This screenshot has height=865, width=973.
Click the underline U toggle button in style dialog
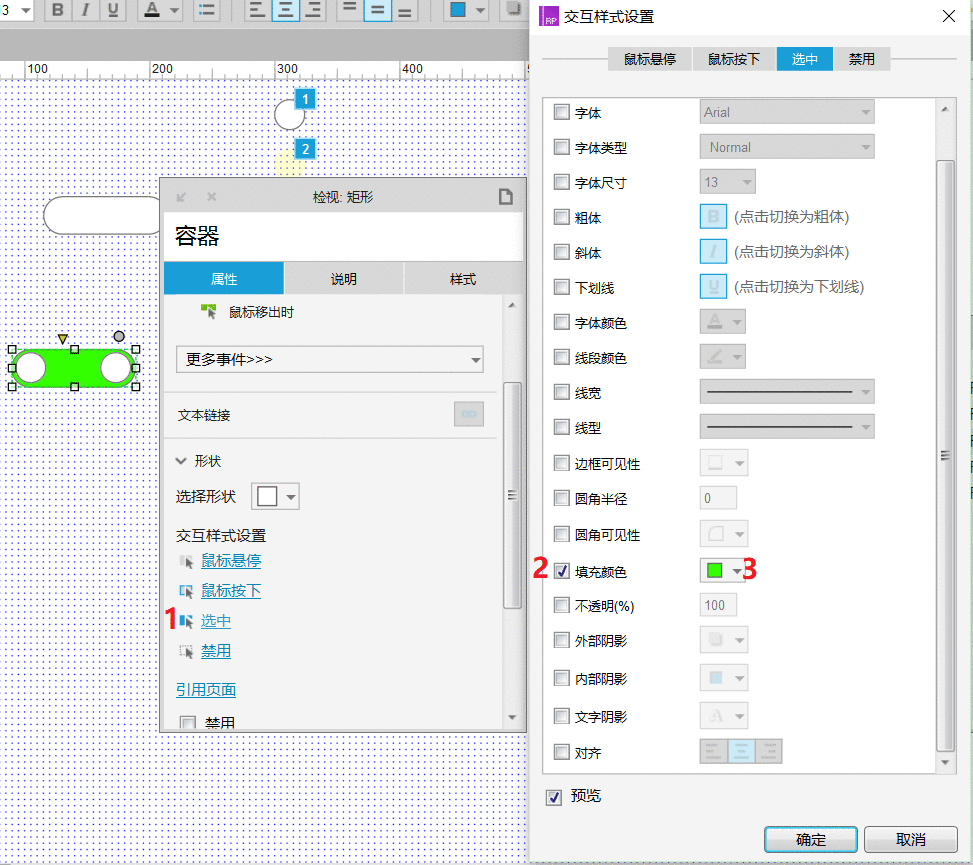pos(713,286)
